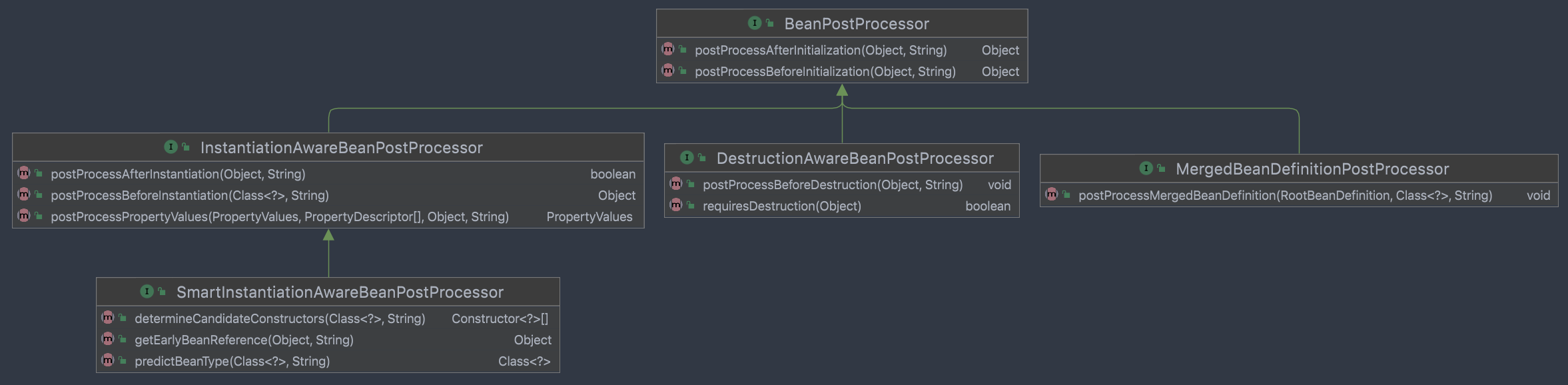Click interface icon of SmartInstantiationAwareBeanPostProcessor
Viewport: 1568px width, 385px height.
147,292
